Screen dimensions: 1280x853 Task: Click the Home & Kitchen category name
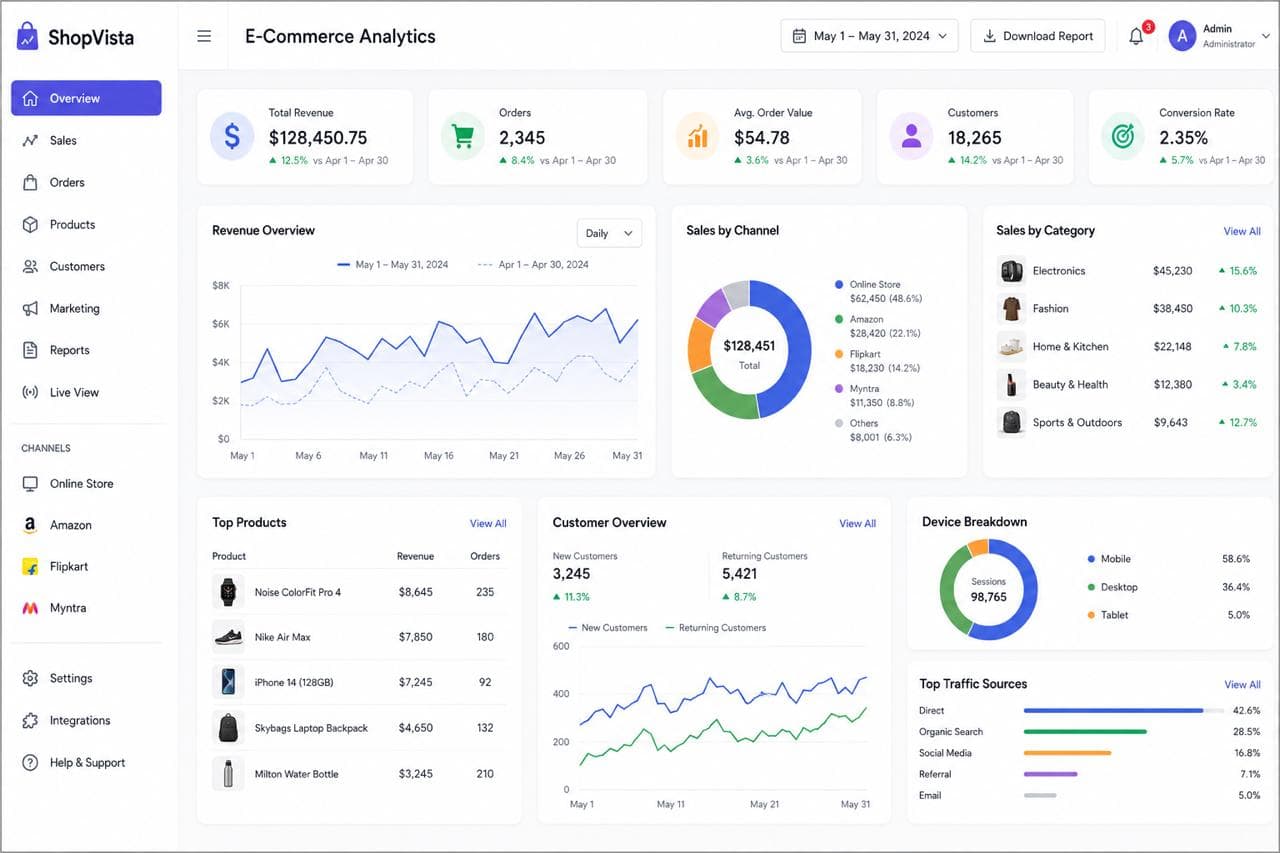click(x=1070, y=347)
